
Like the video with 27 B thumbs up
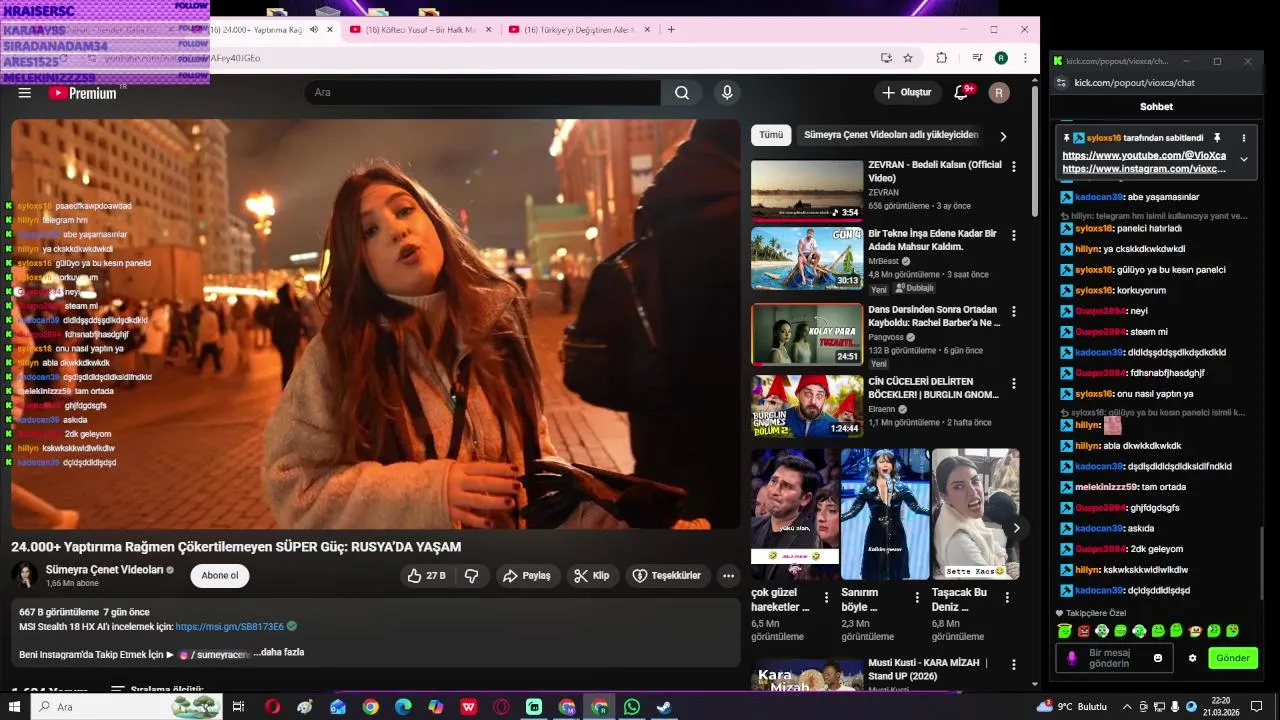coord(426,576)
